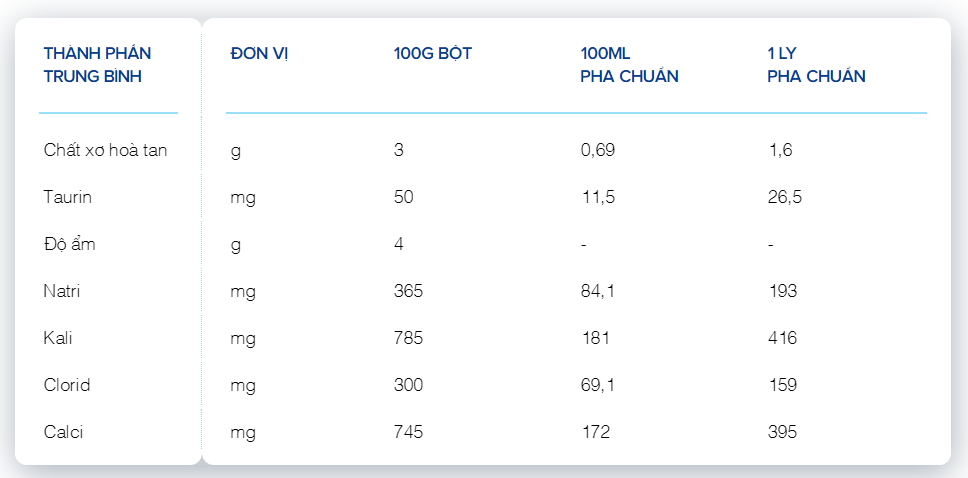This screenshot has width=968, height=478.
Task: Select the 100ML PHA CHUẨN header
Action: tap(629, 65)
